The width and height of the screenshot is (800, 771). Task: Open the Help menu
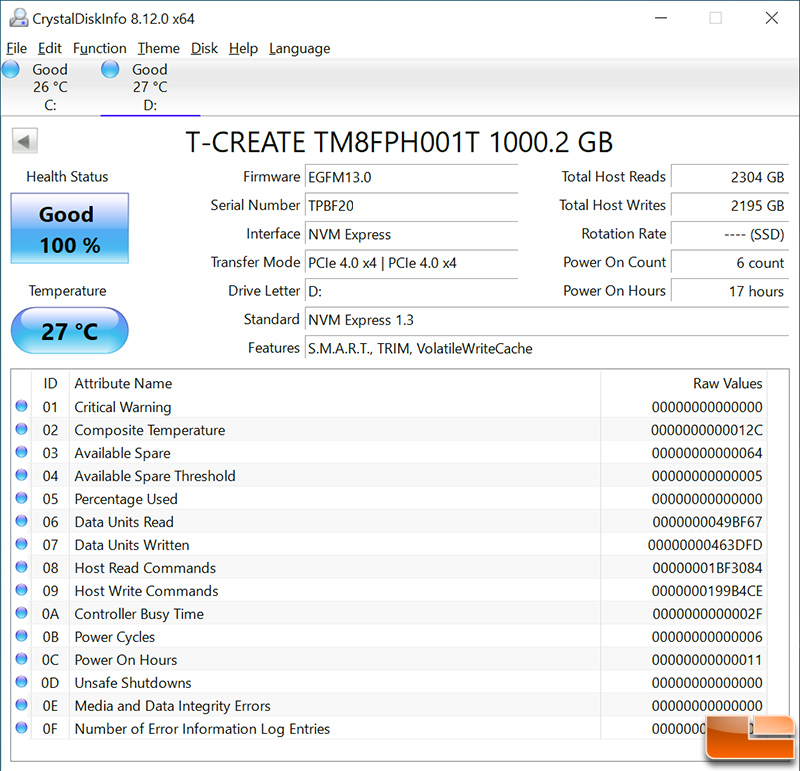243,48
